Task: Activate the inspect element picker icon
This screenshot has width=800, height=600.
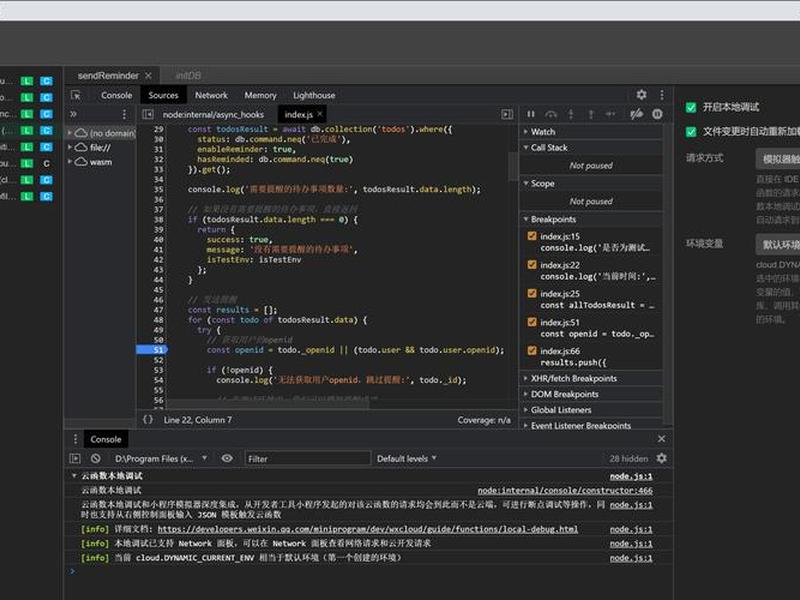Action: (76, 95)
